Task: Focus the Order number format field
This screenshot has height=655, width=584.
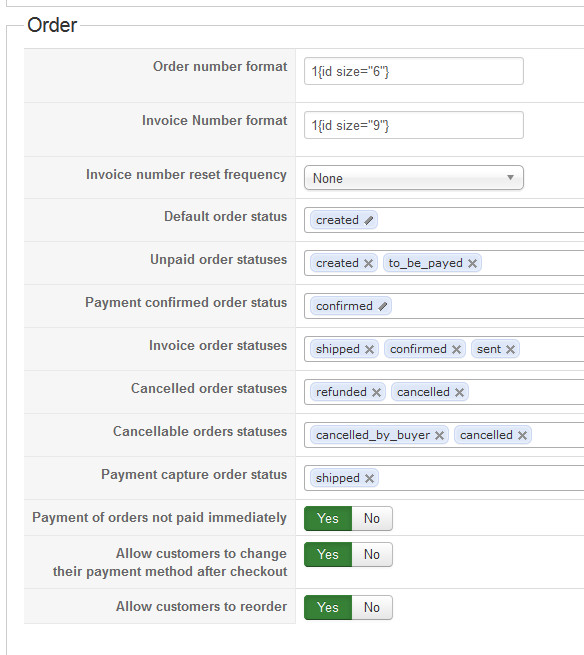Action: 414,71
